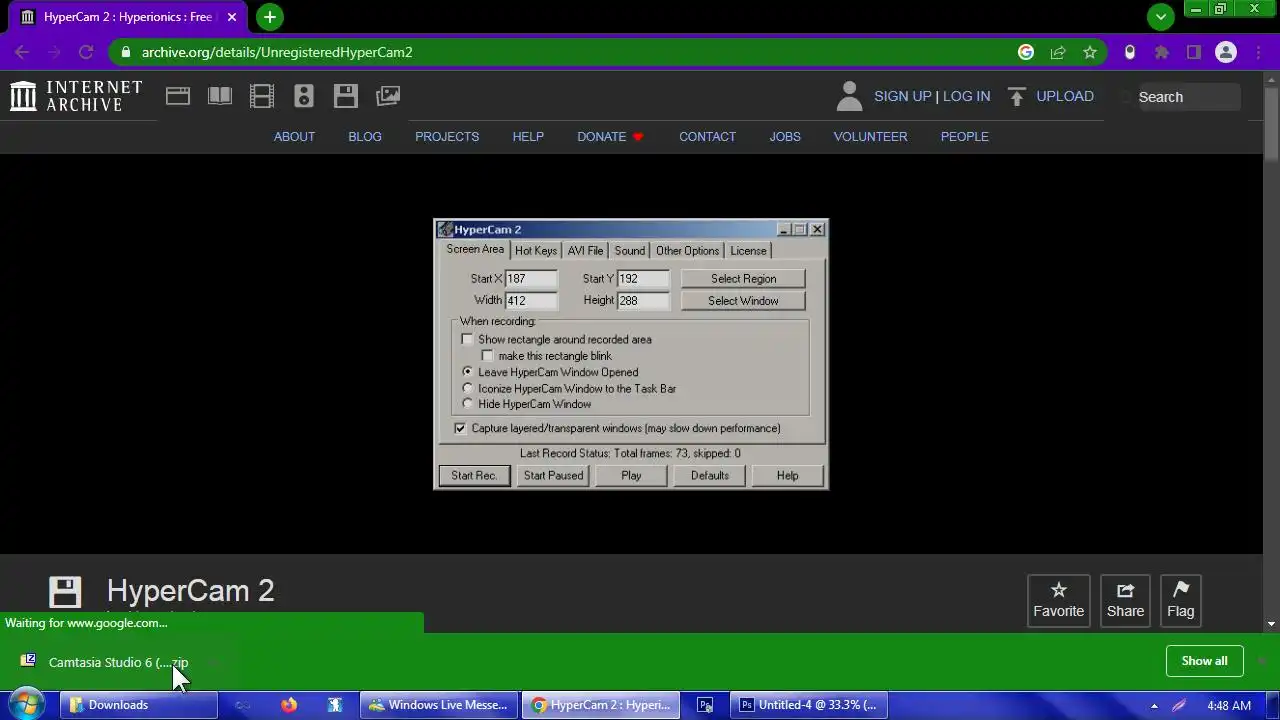Viewport: 1280px width, 720px height.
Task: Open the PROJECTS menu link
Action: coord(447,137)
